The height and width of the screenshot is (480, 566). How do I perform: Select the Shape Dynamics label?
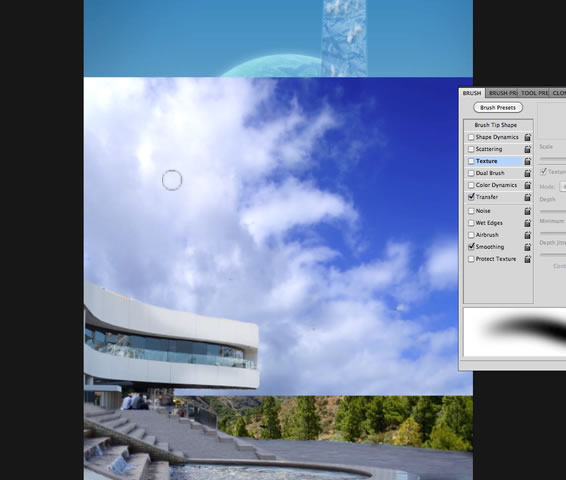pos(497,137)
